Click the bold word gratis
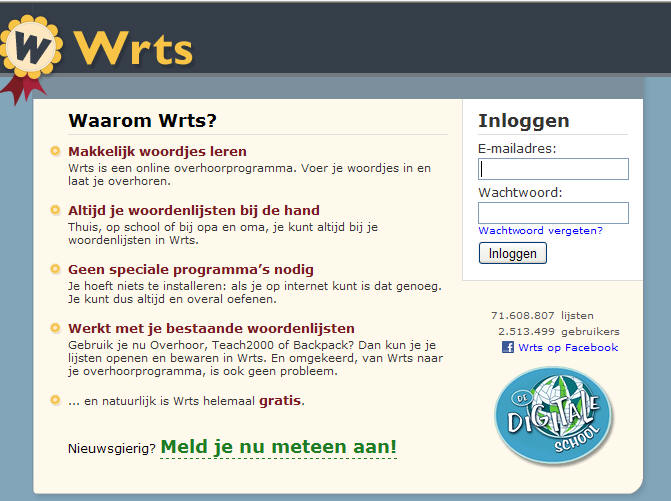671x501 pixels. point(280,400)
